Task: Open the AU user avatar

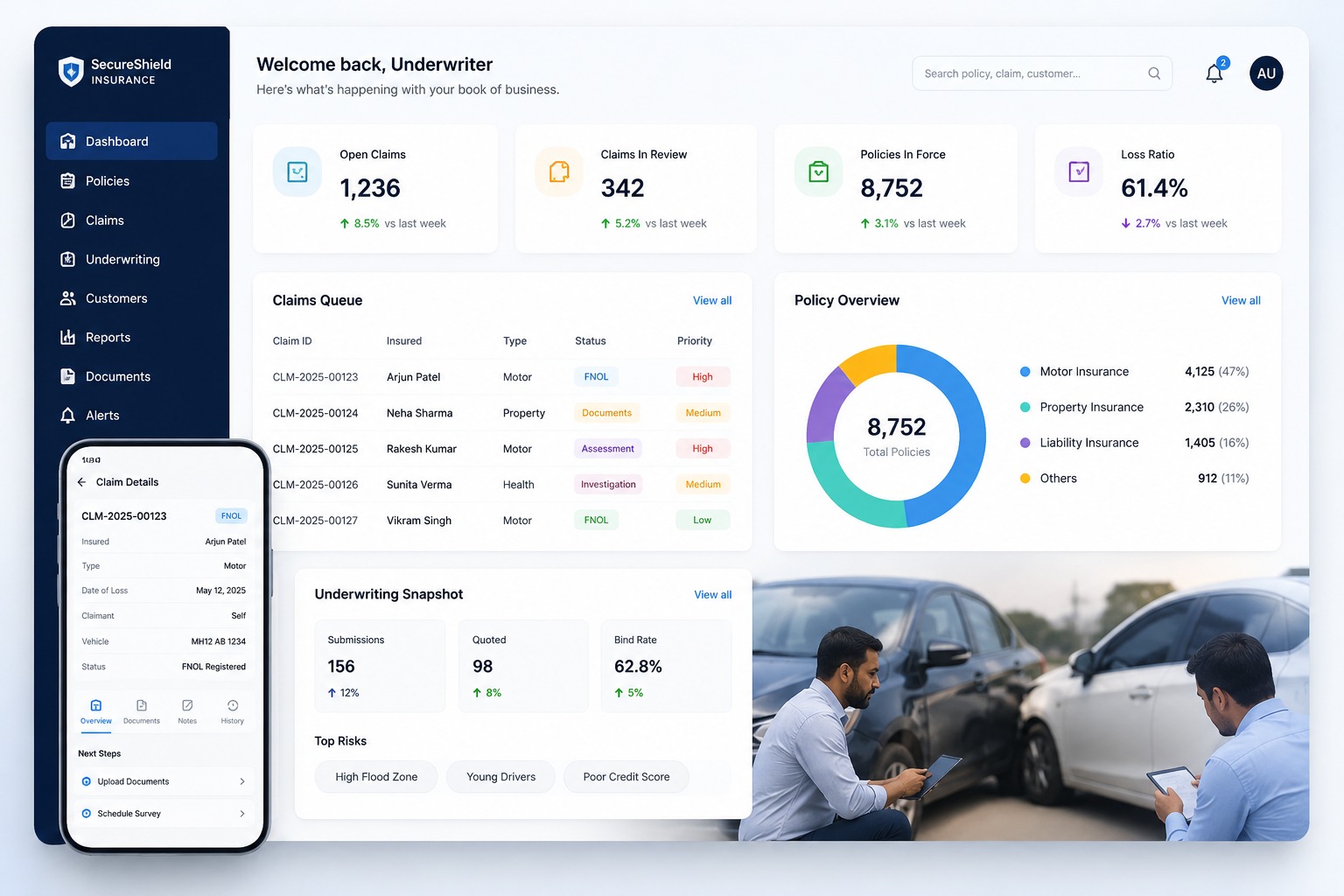Action: [x=1266, y=73]
